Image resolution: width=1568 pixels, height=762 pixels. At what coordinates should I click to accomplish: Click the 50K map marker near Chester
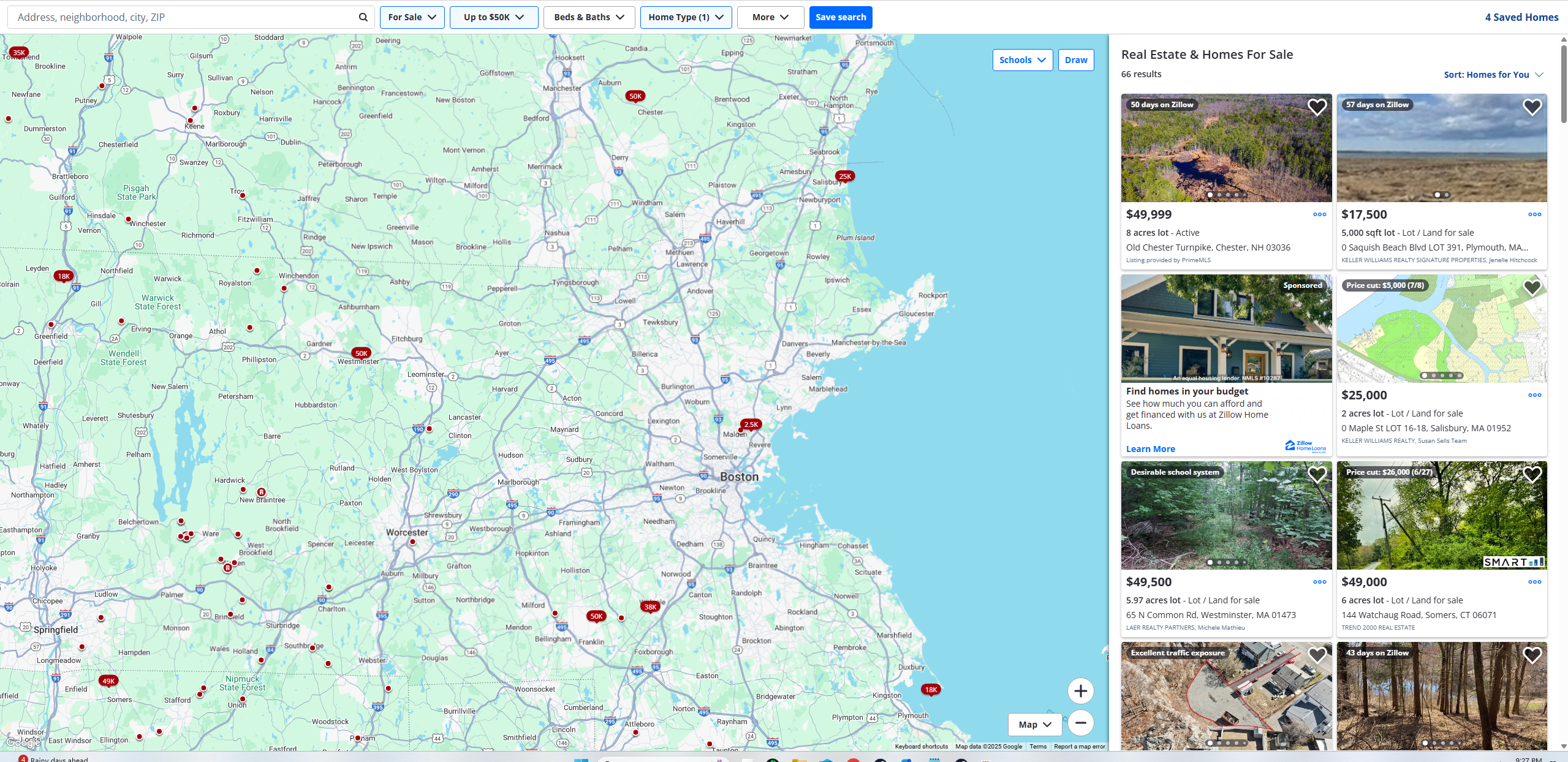pyautogui.click(x=635, y=96)
